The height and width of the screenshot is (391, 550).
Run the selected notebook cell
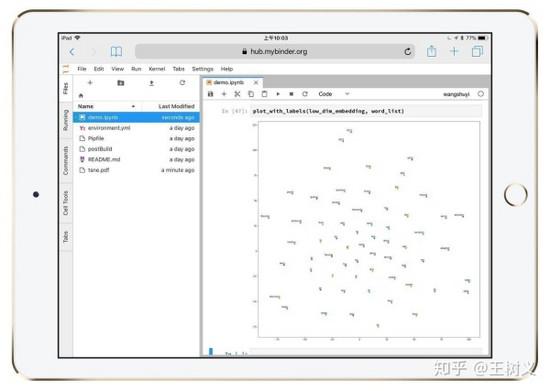[x=278, y=94]
